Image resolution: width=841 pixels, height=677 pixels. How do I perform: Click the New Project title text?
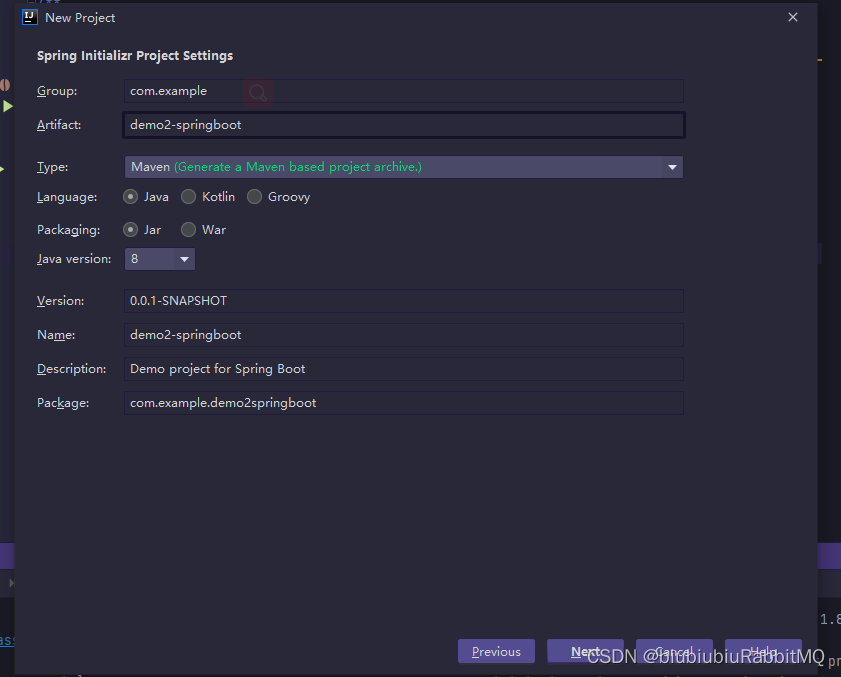click(x=80, y=18)
